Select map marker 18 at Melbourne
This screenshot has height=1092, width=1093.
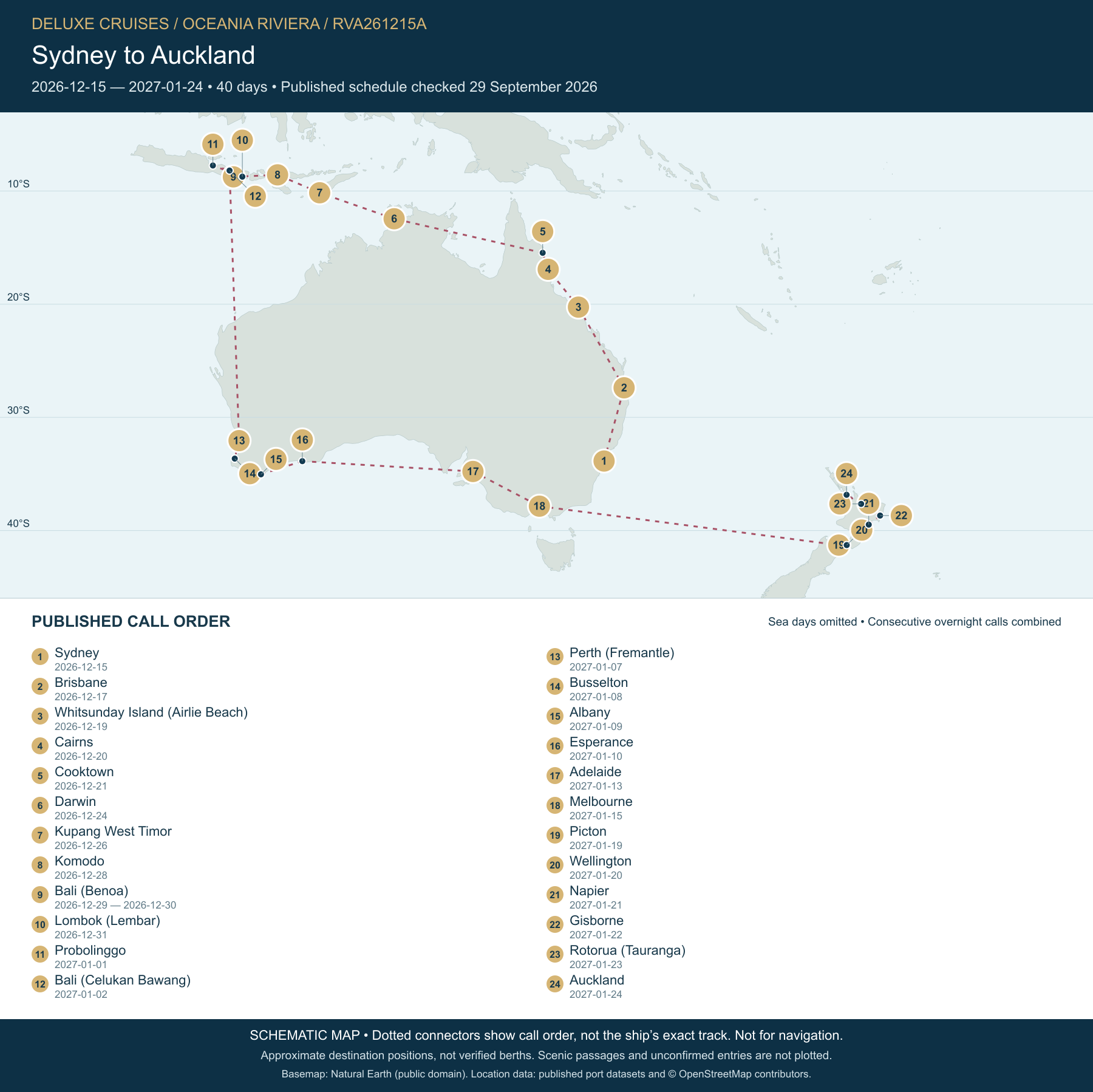tap(539, 506)
